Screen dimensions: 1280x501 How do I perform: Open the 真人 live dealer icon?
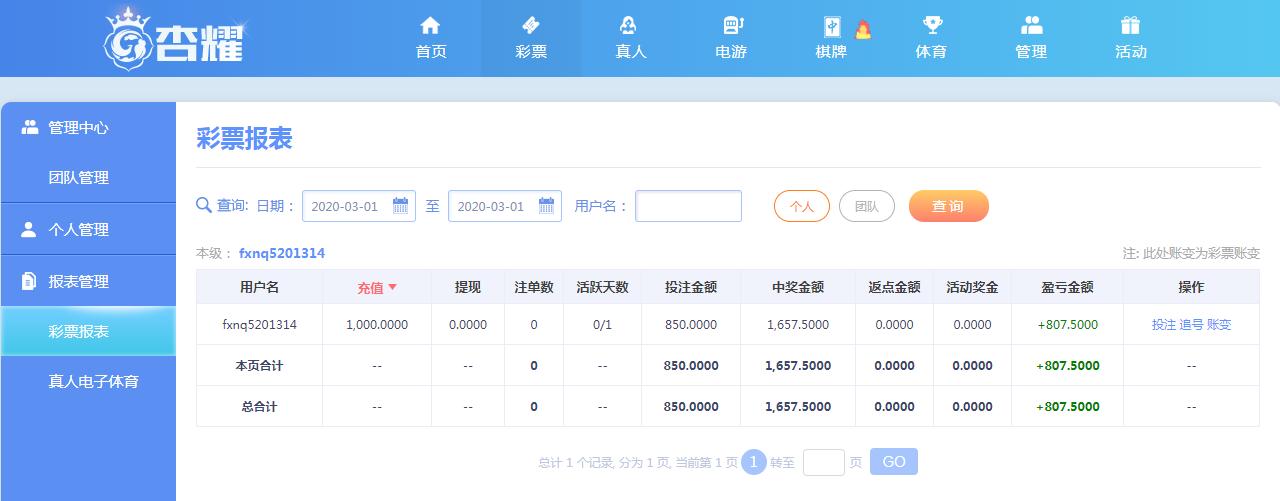[630, 25]
